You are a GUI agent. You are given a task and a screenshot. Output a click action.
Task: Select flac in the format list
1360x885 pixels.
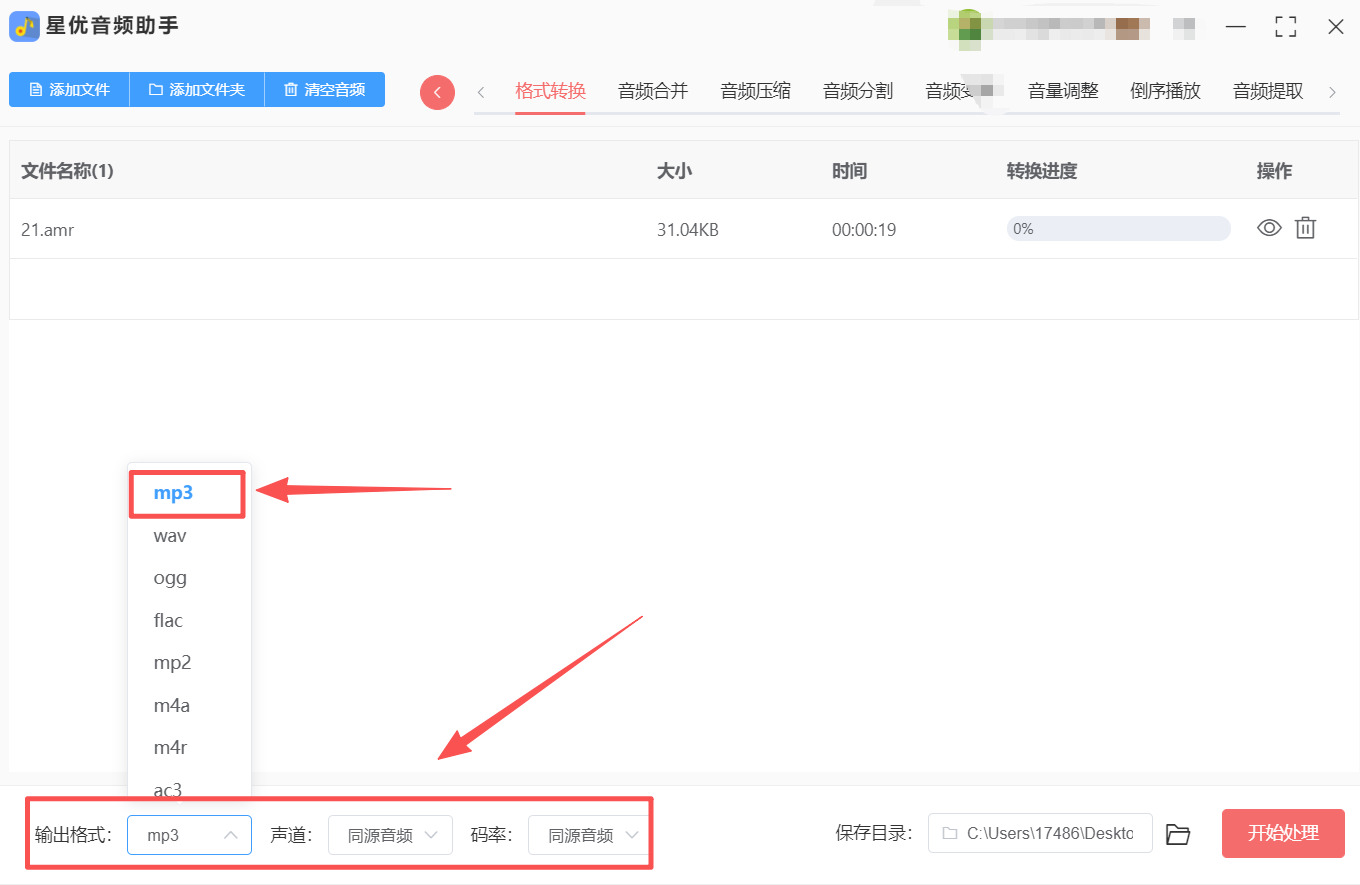click(x=168, y=621)
